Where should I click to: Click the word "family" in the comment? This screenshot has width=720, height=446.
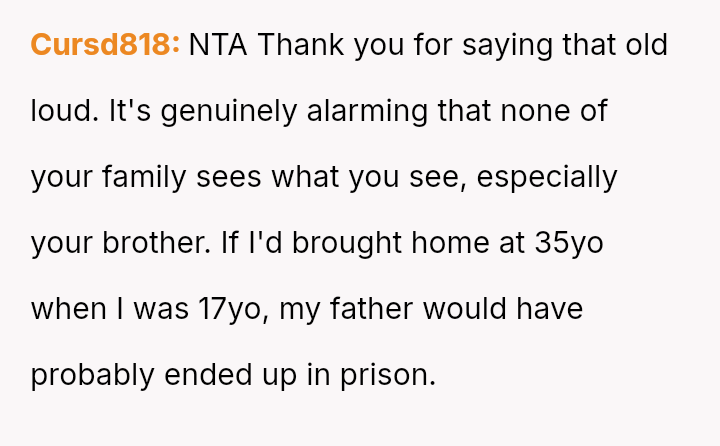(x=144, y=177)
